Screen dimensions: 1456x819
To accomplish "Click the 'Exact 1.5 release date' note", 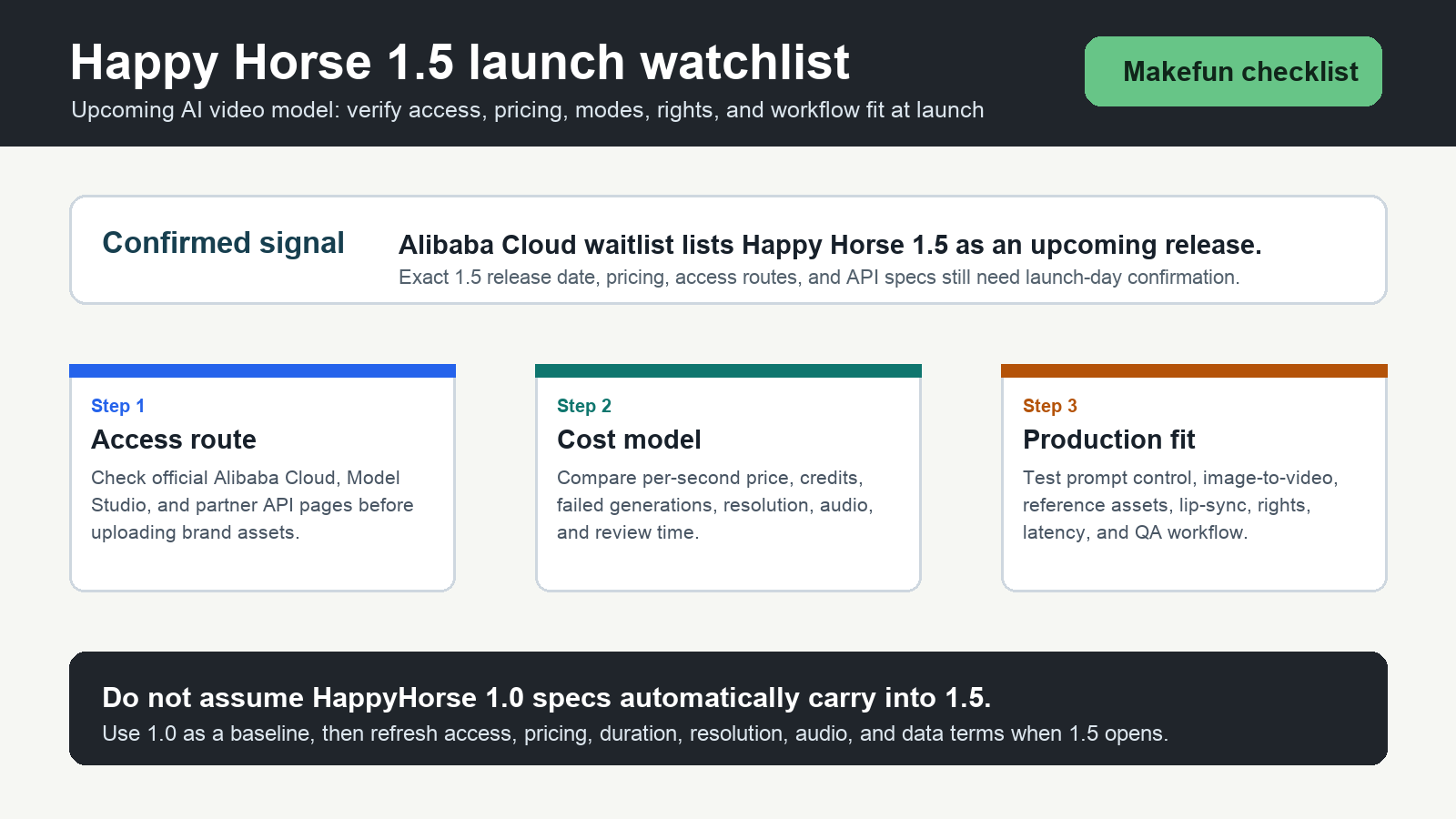I will point(819,278).
